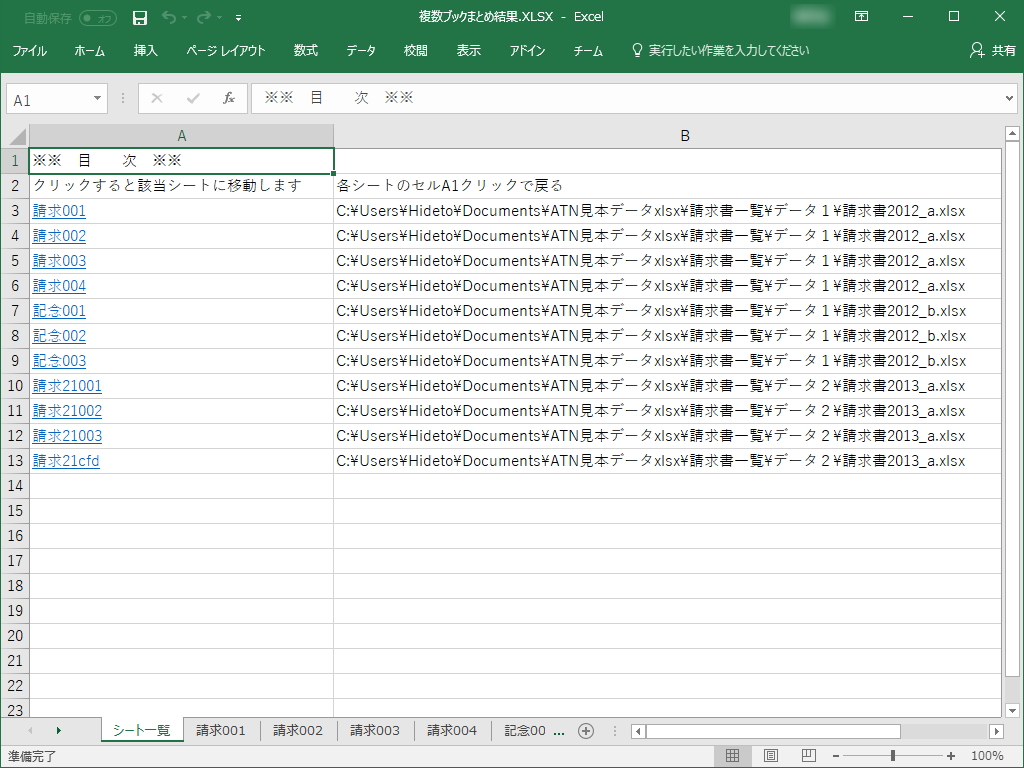
Task: Open the 請求002 sheet tab
Action: 297,731
